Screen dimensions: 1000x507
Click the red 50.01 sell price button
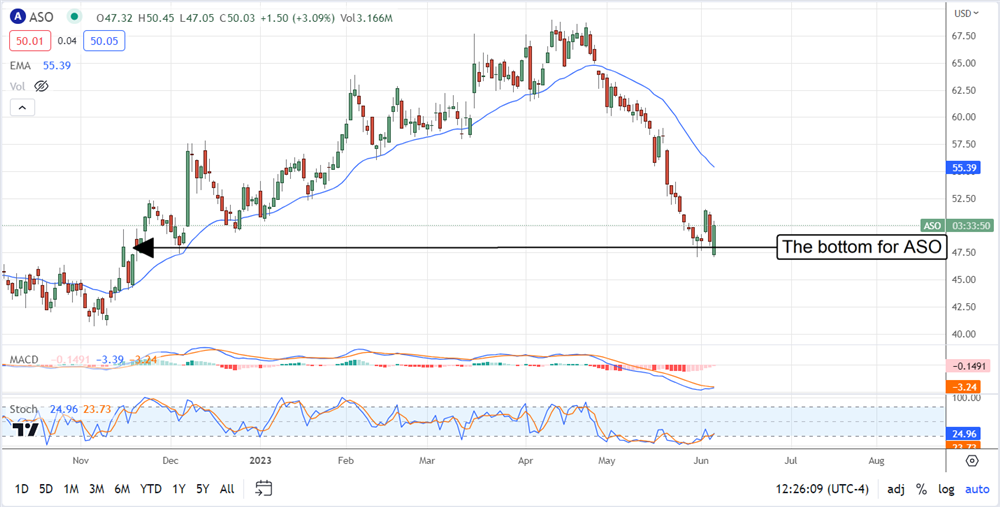[28, 40]
